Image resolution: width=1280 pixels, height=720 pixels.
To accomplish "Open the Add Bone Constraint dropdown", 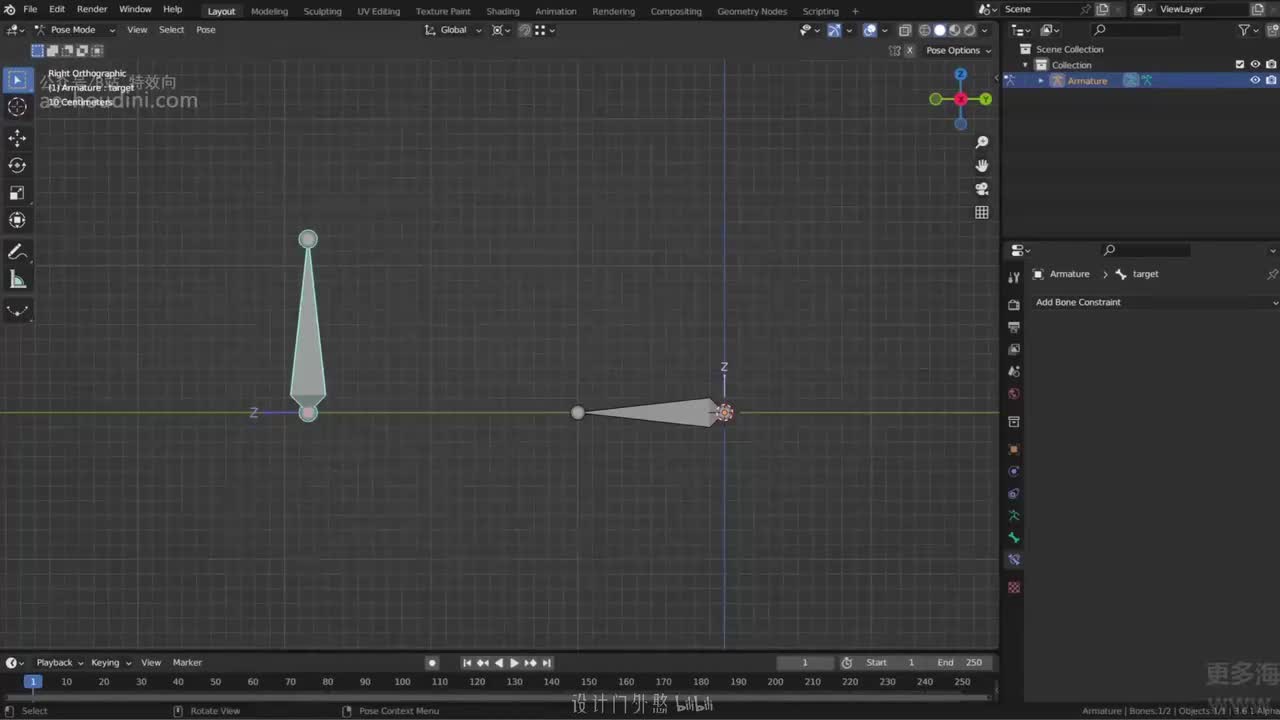I will tap(1155, 302).
